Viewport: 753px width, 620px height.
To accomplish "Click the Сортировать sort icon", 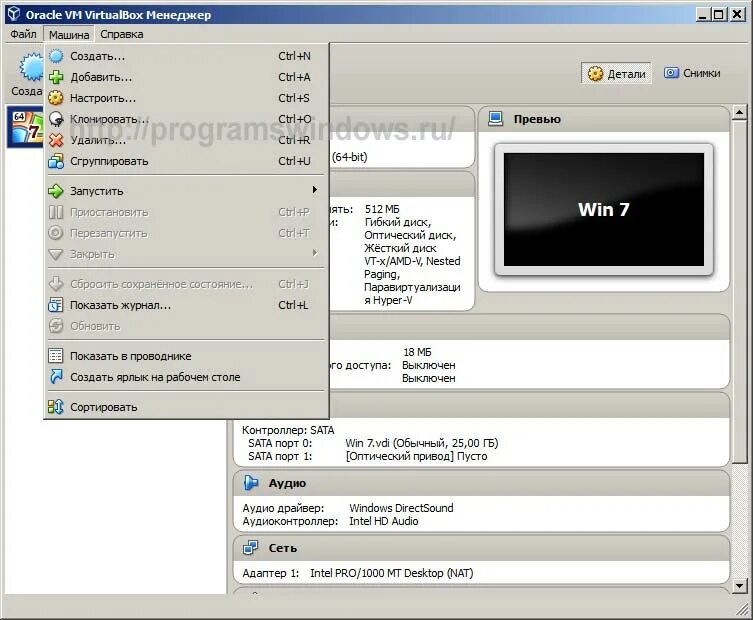I will click(56, 407).
